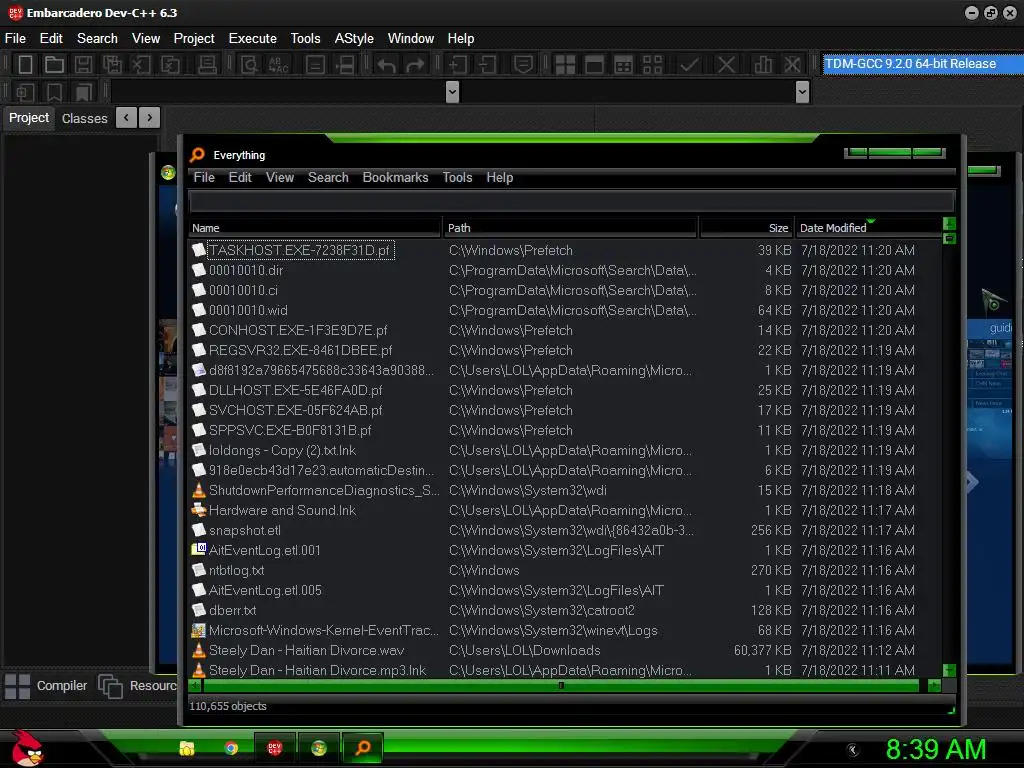1024x768 pixels.
Task: Click the Open file folder icon
Action: (x=54, y=64)
